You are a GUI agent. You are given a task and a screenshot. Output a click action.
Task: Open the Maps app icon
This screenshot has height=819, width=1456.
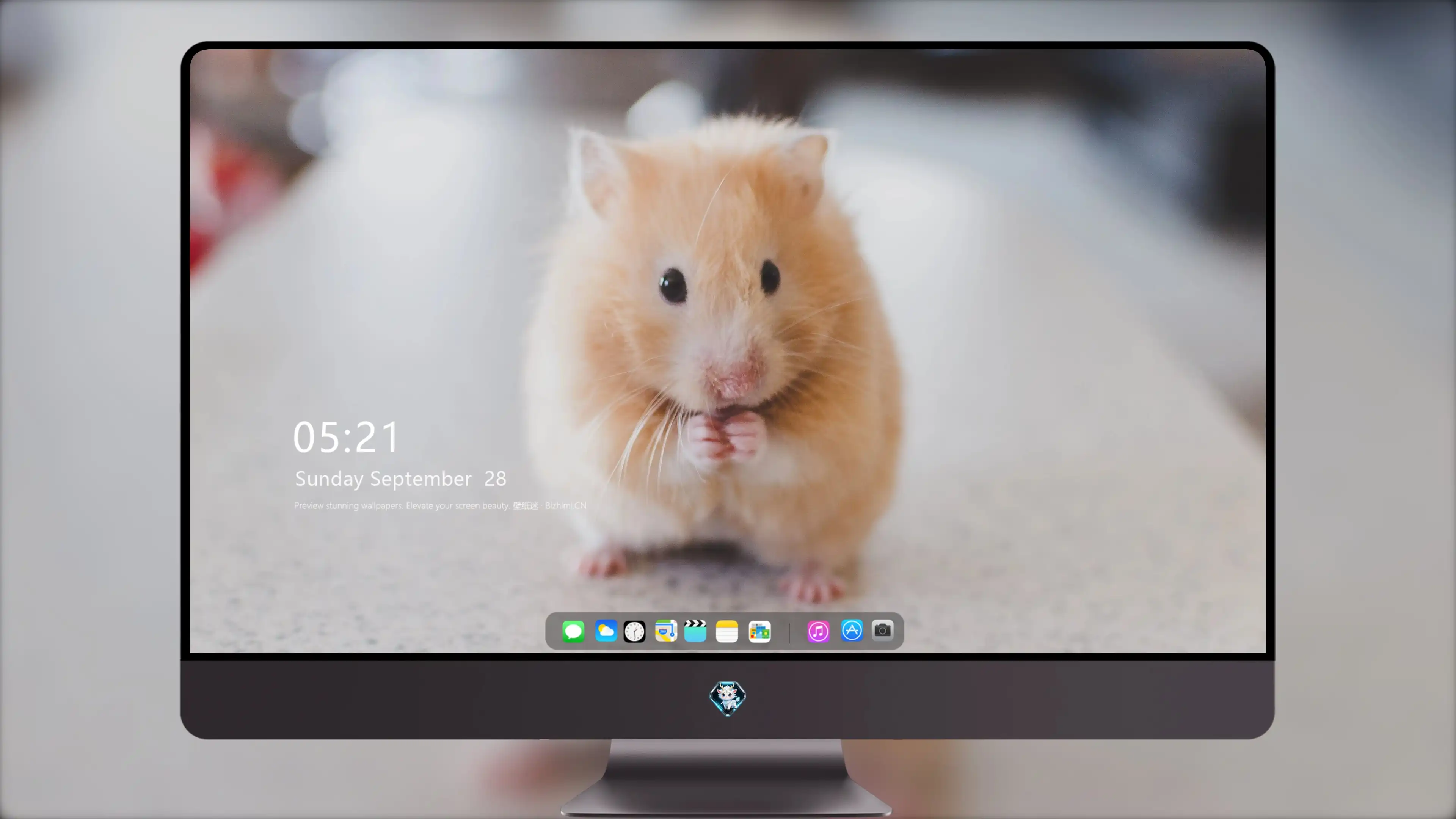(666, 631)
